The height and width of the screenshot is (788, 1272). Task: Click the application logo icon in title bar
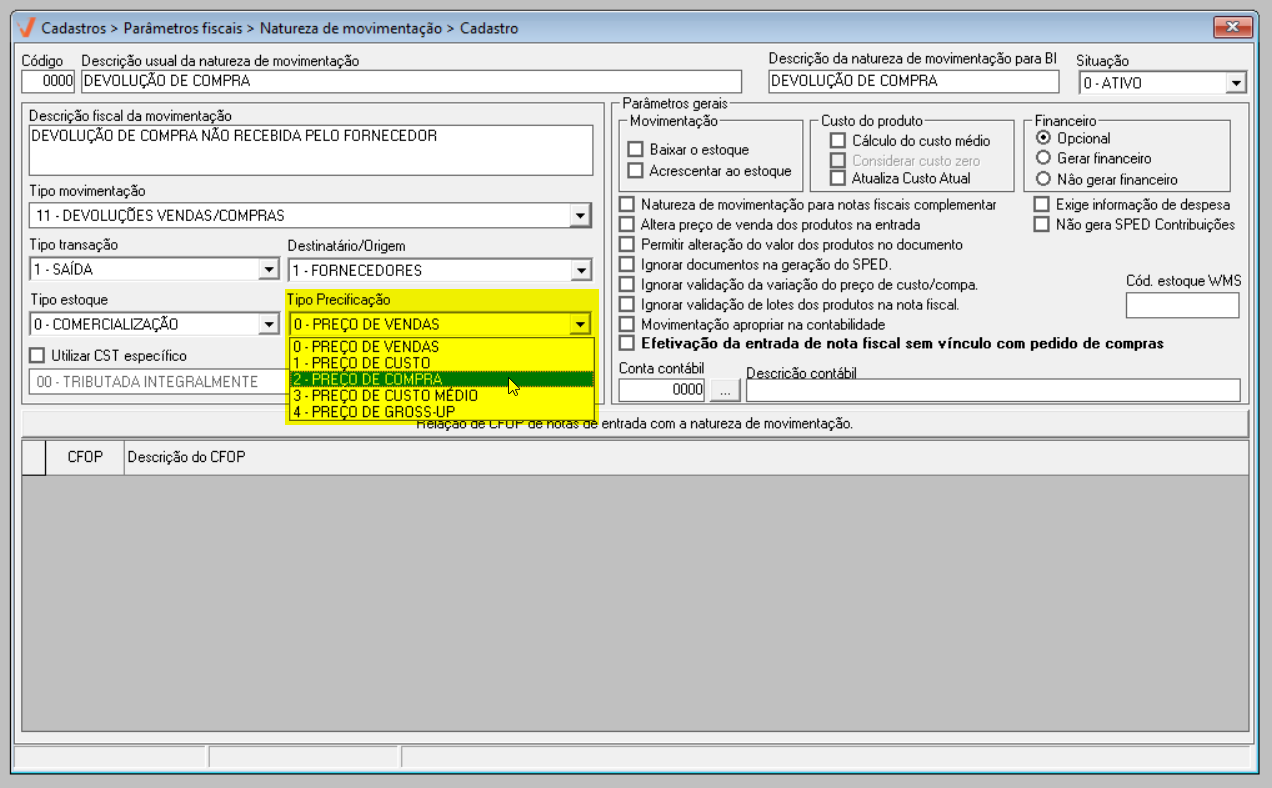pyautogui.click(x=27, y=28)
